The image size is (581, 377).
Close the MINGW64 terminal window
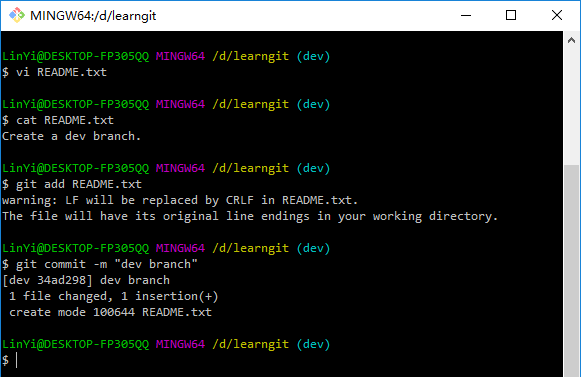[557, 16]
